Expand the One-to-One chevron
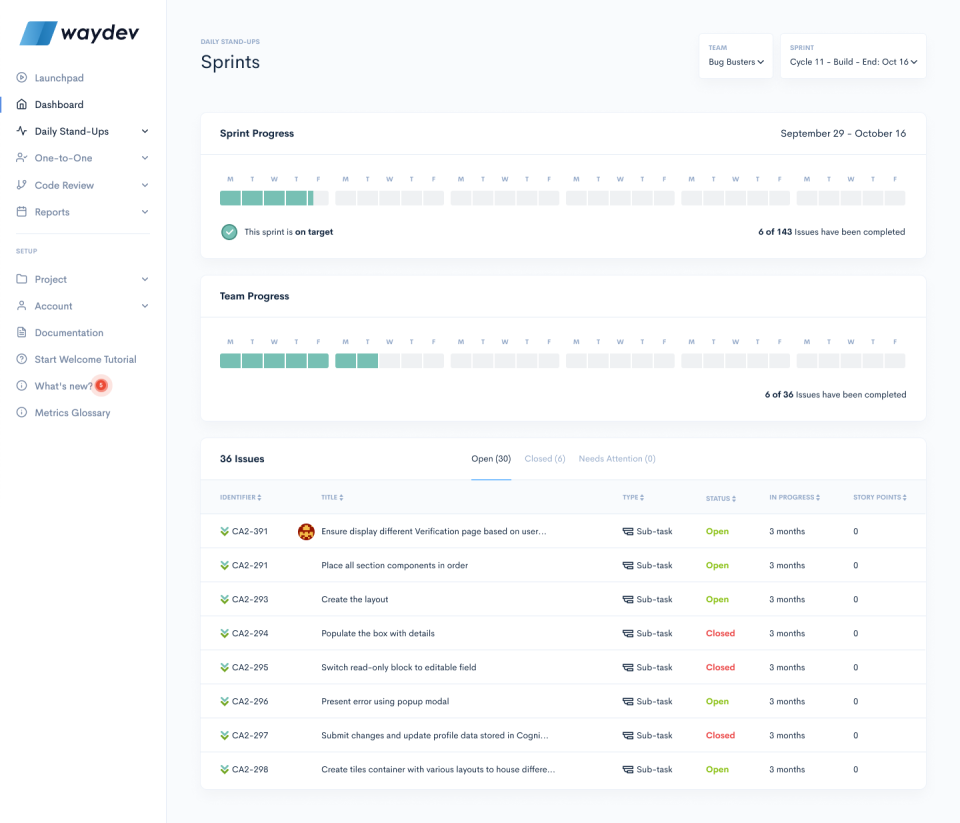This screenshot has height=823, width=960. tap(145, 158)
